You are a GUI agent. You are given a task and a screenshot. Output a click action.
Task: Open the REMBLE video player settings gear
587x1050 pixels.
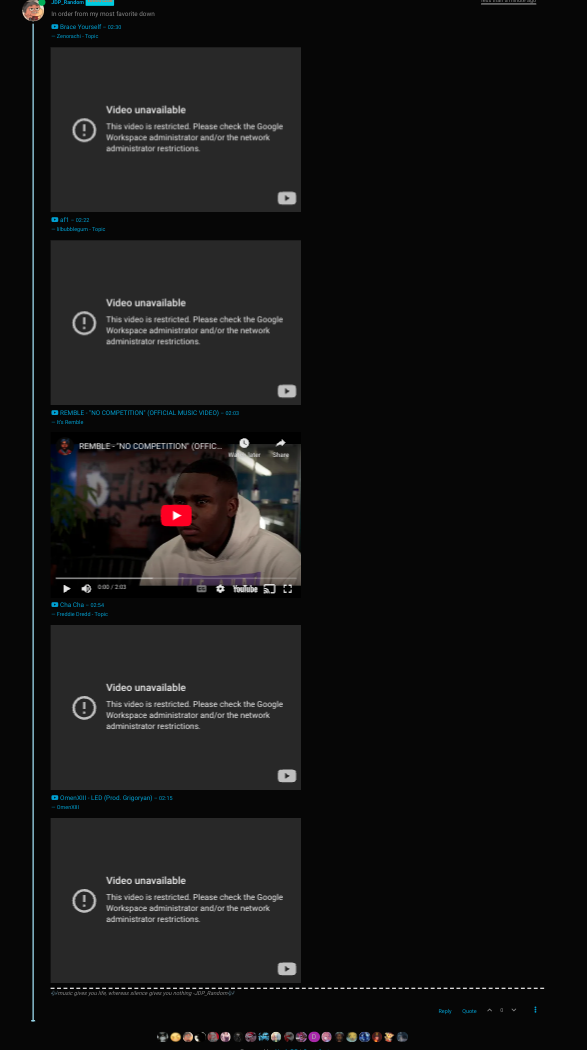[x=220, y=589]
